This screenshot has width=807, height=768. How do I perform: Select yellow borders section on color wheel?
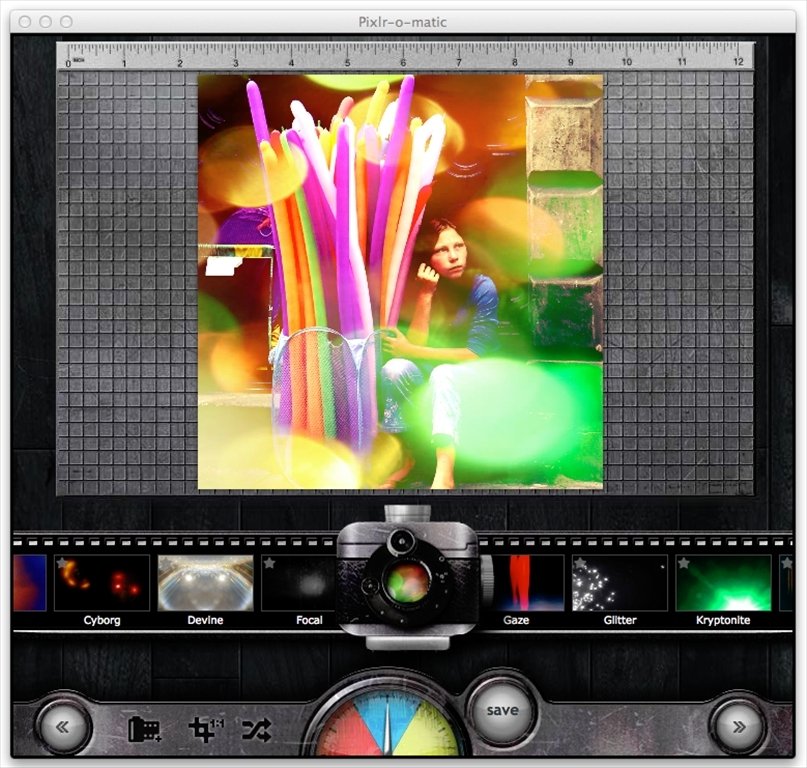(x=426, y=732)
